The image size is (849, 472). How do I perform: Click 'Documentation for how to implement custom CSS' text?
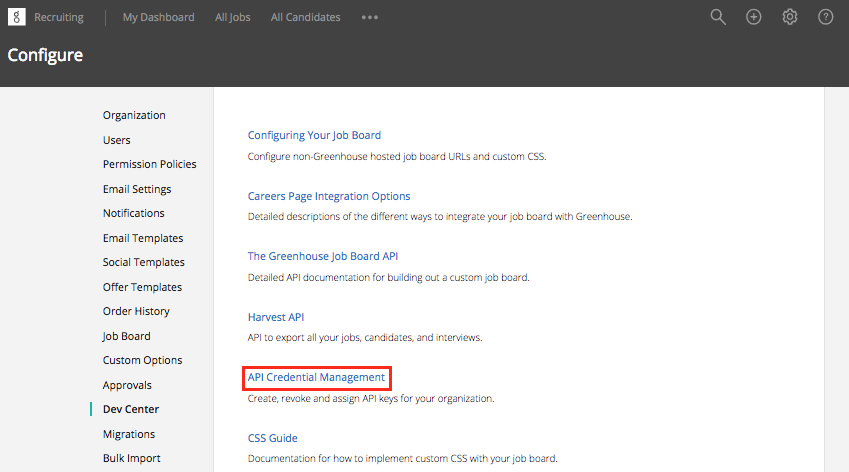click(402, 458)
